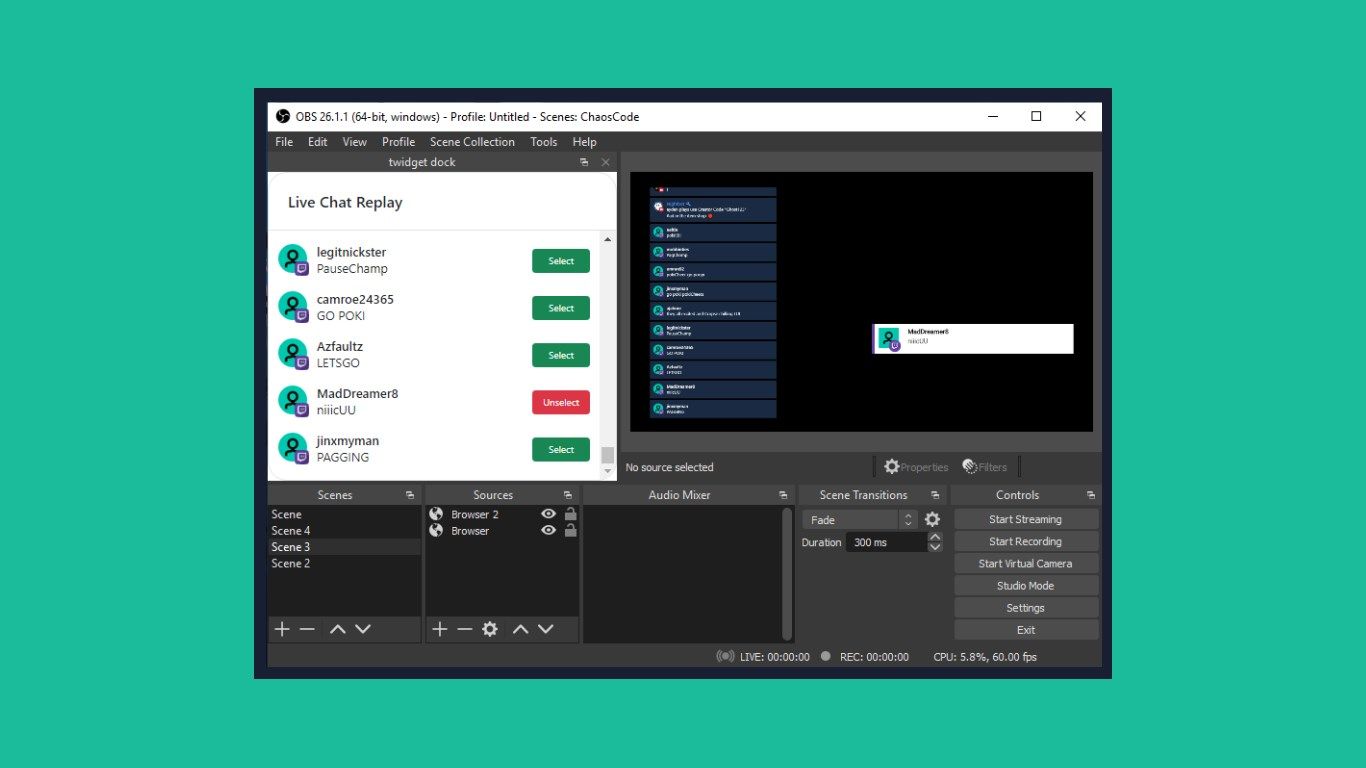
Task: Click chat list scrollbar up arrow
Action: pyautogui.click(x=608, y=240)
